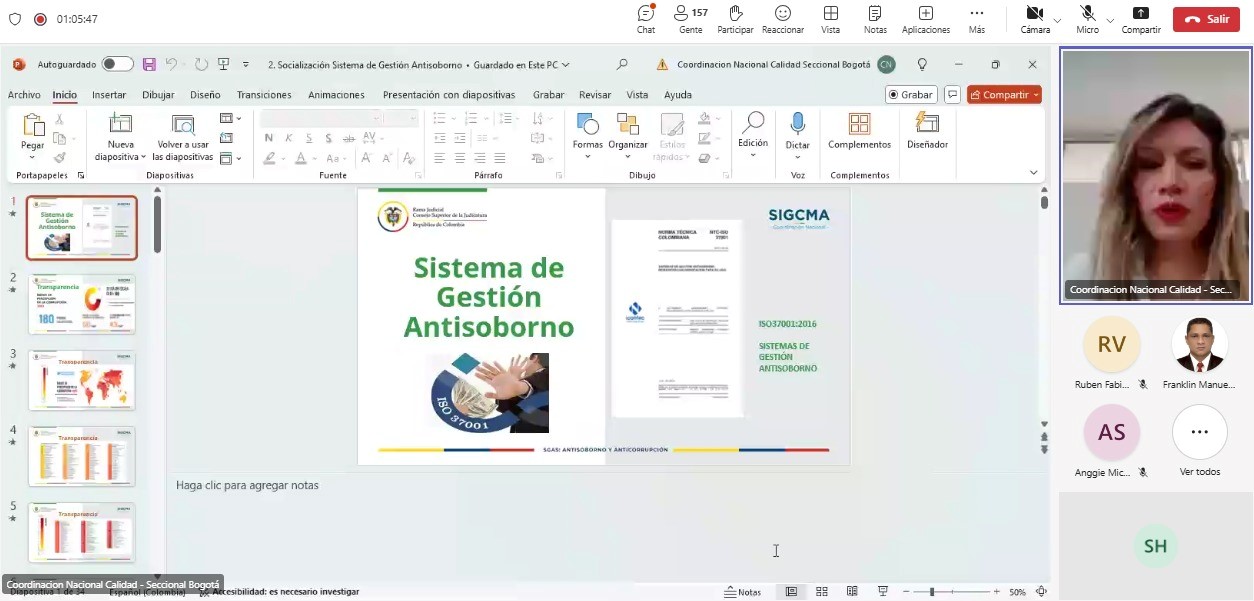Screen dimensions: 1254x601
Task: Add a Nueva diapositiva
Action: coord(120,137)
